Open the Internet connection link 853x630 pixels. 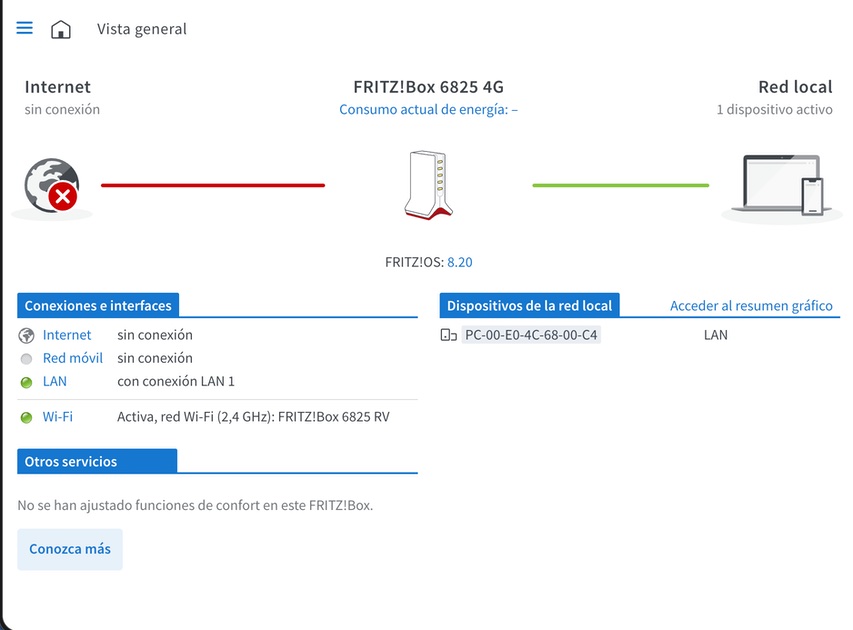(x=67, y=335)
